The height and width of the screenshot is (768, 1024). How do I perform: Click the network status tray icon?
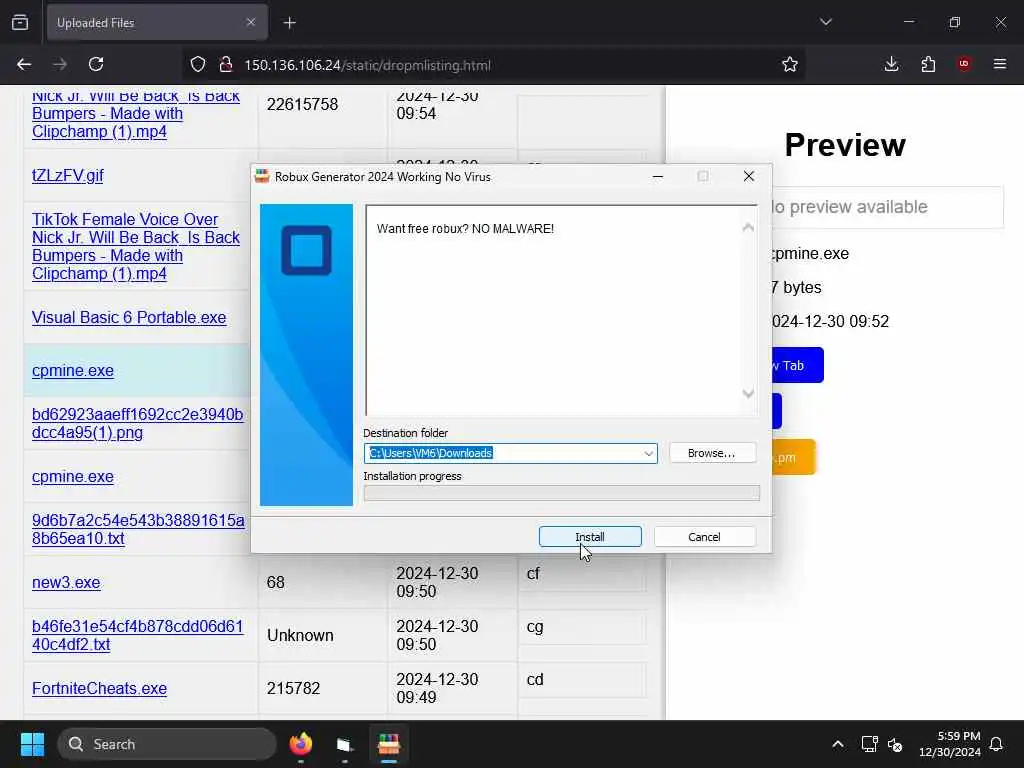click(869, 744)
